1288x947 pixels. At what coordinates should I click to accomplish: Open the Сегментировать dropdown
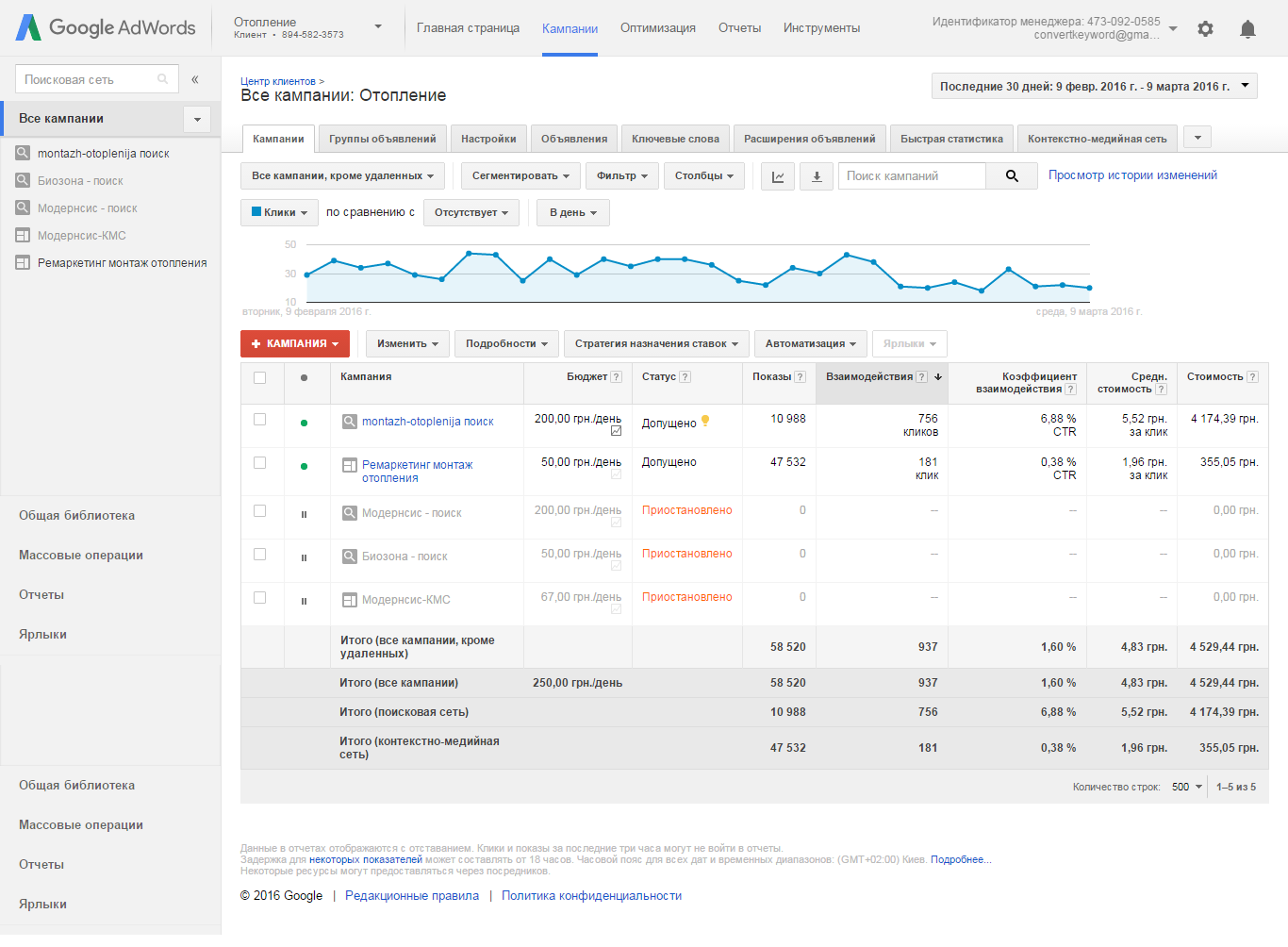(520, 176)
